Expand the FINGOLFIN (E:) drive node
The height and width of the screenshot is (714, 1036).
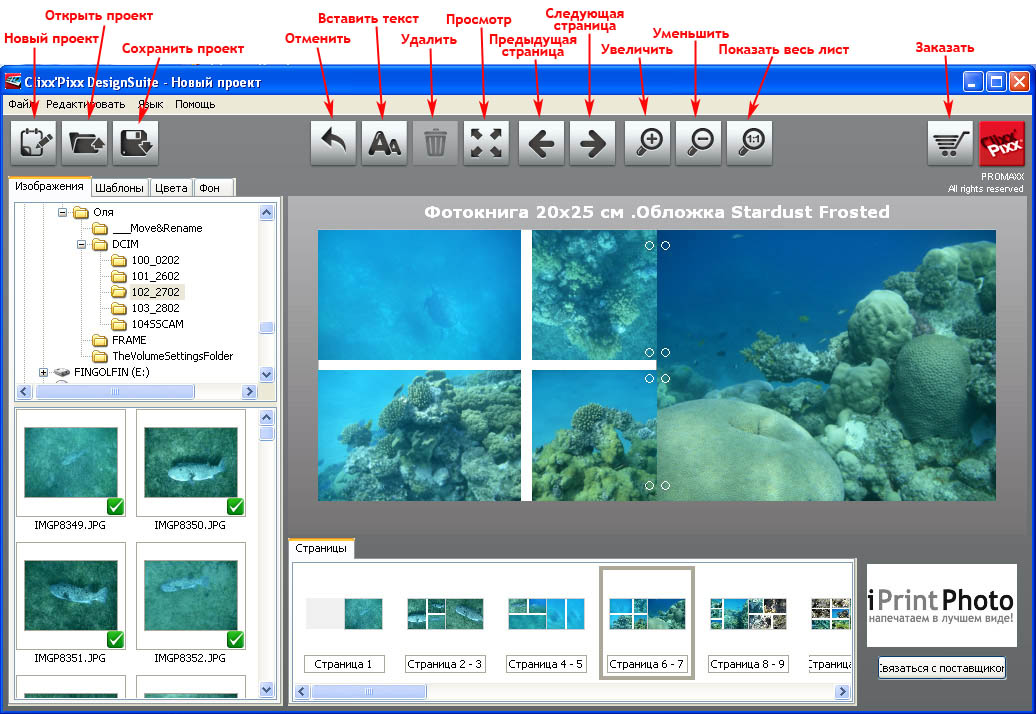tap(43, 373)
